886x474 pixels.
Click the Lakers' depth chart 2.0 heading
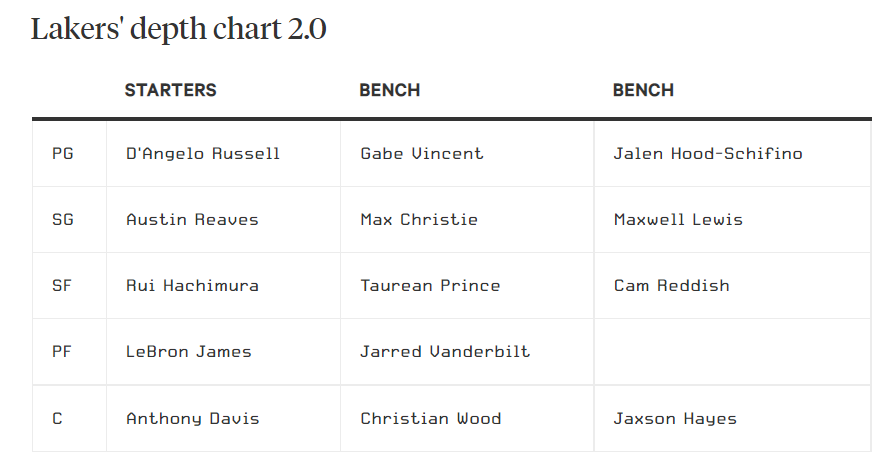(178, 29)
